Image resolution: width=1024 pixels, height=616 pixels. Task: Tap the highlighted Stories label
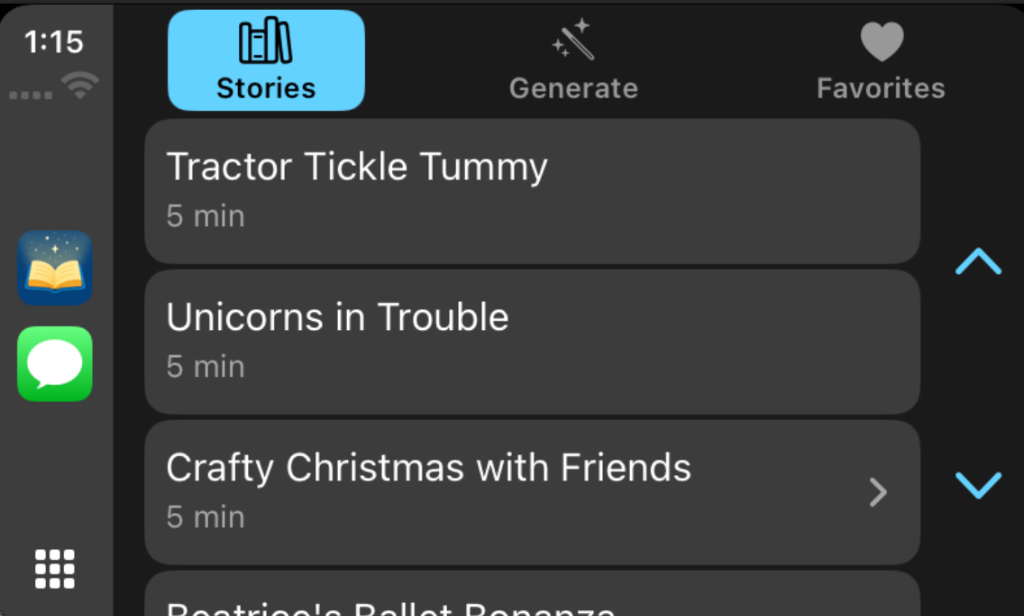265,87
